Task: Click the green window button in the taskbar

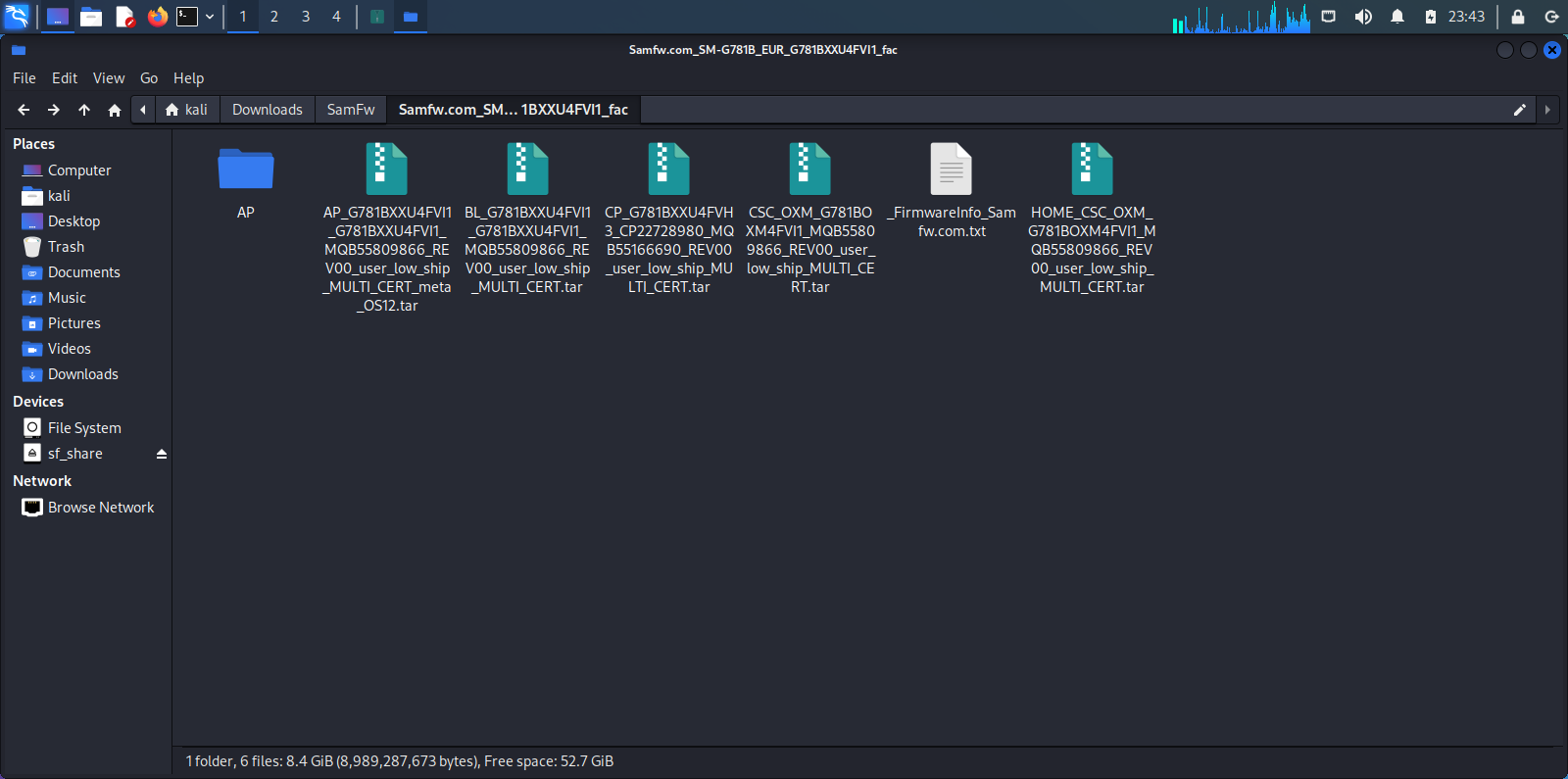Action: pos(377,17)
